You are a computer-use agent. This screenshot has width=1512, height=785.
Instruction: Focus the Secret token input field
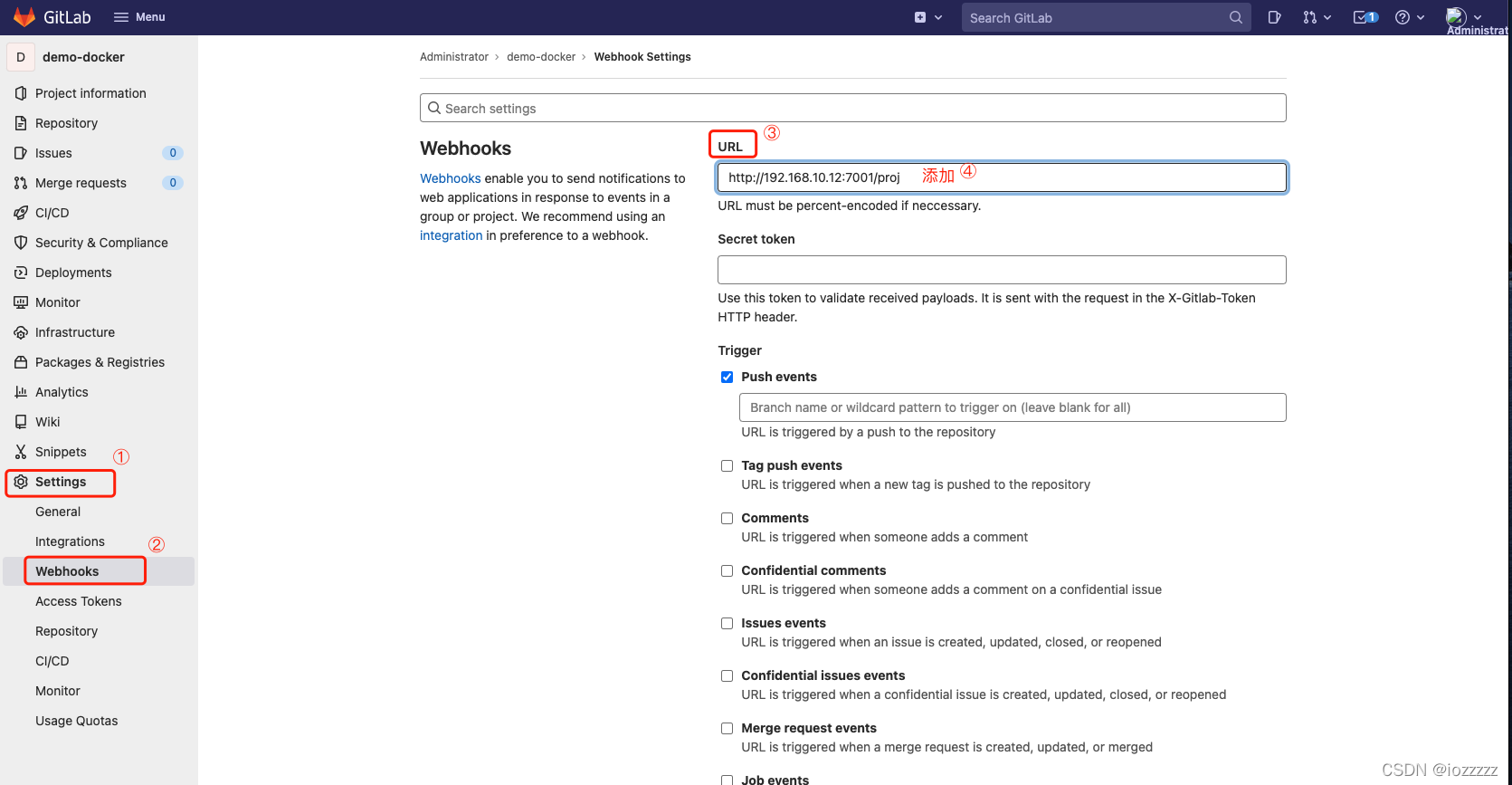(1002, 270)
